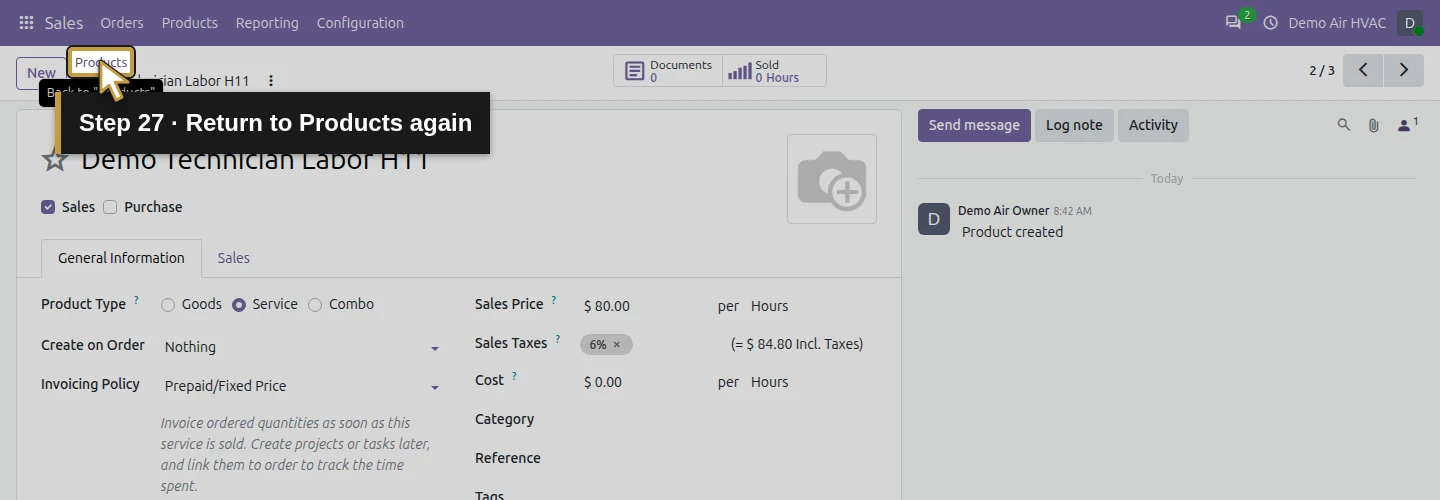Edit the Sales Price field
The height and width of the screenshot is (500, 1440).
click(x=643, y=306)
